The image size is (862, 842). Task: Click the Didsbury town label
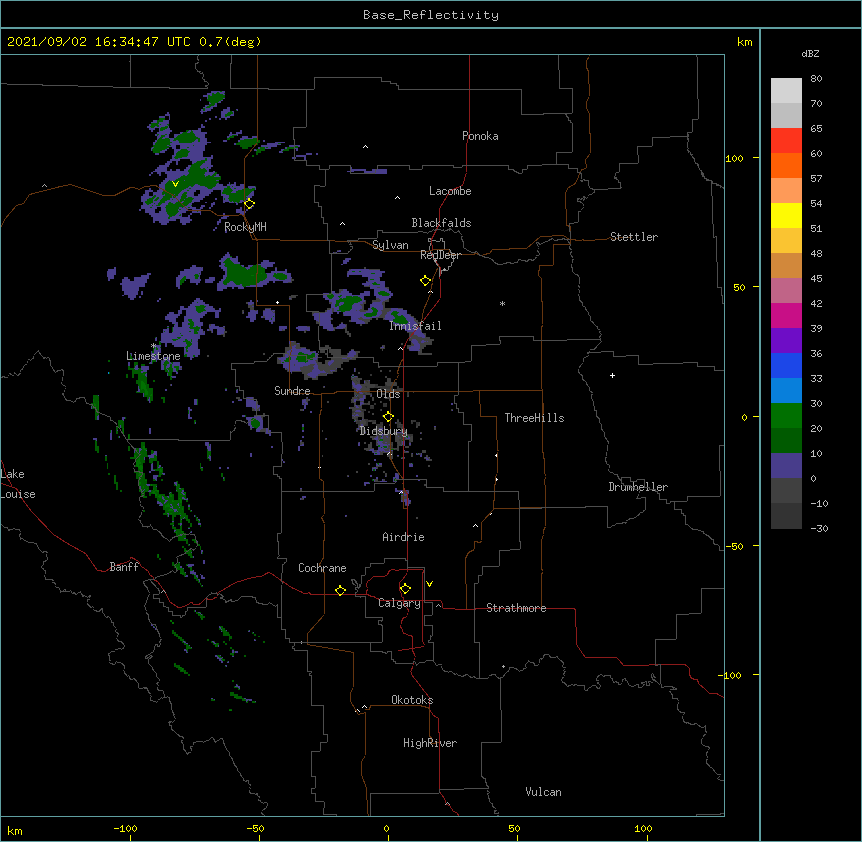pos(383,431)
